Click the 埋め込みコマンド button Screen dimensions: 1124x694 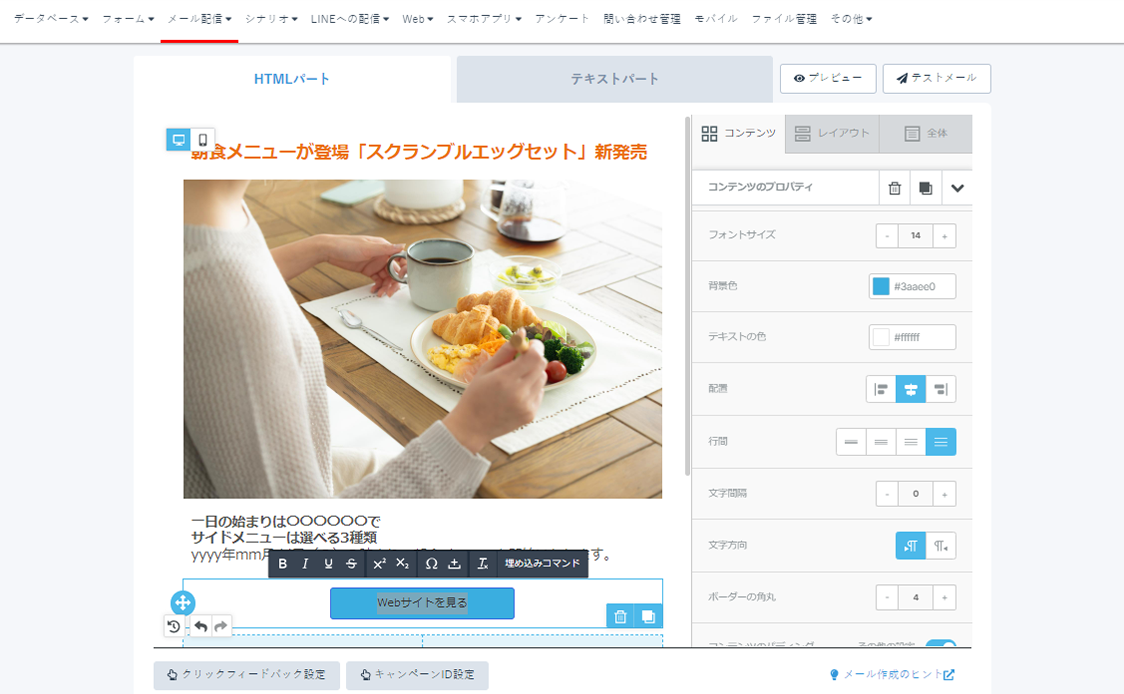coord(542,564)
